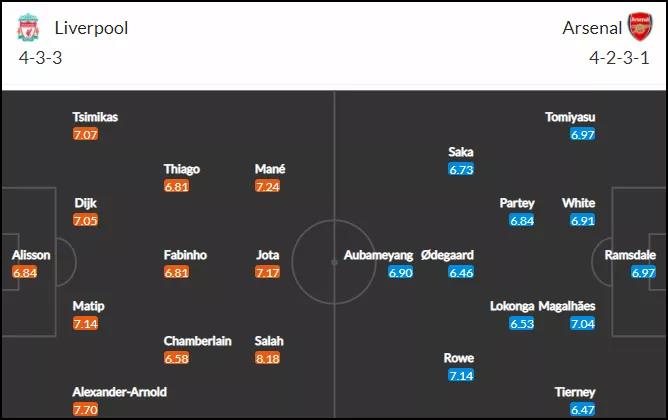Viewport: 668px width, 420px height.
Task: Select Mané's 7.24 rating badge
Action: click(268, 186)
